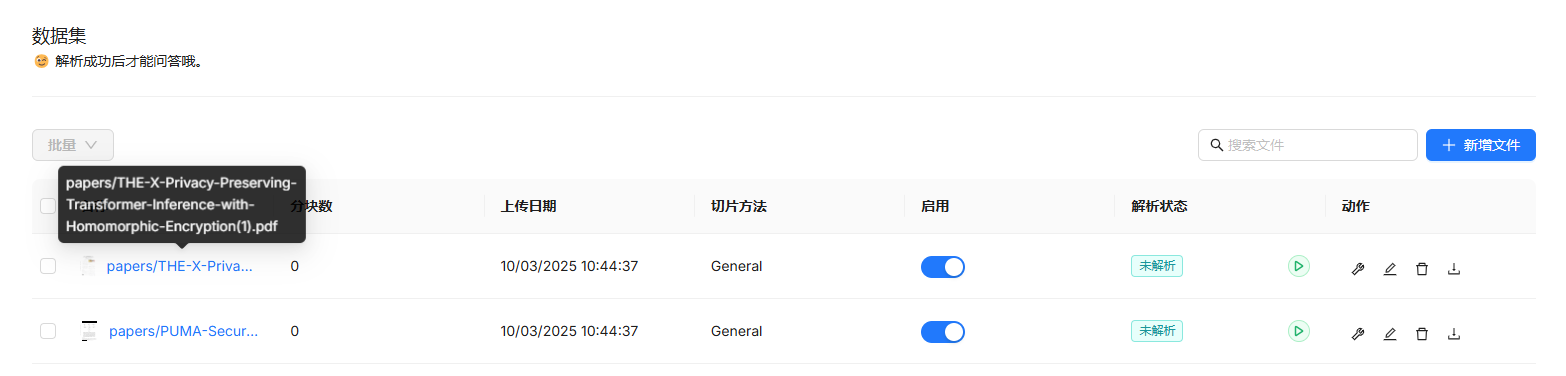Open chunk settings wrench for PUMA paper
The width and height of the screenshot is (1566, 376).
1358,333
